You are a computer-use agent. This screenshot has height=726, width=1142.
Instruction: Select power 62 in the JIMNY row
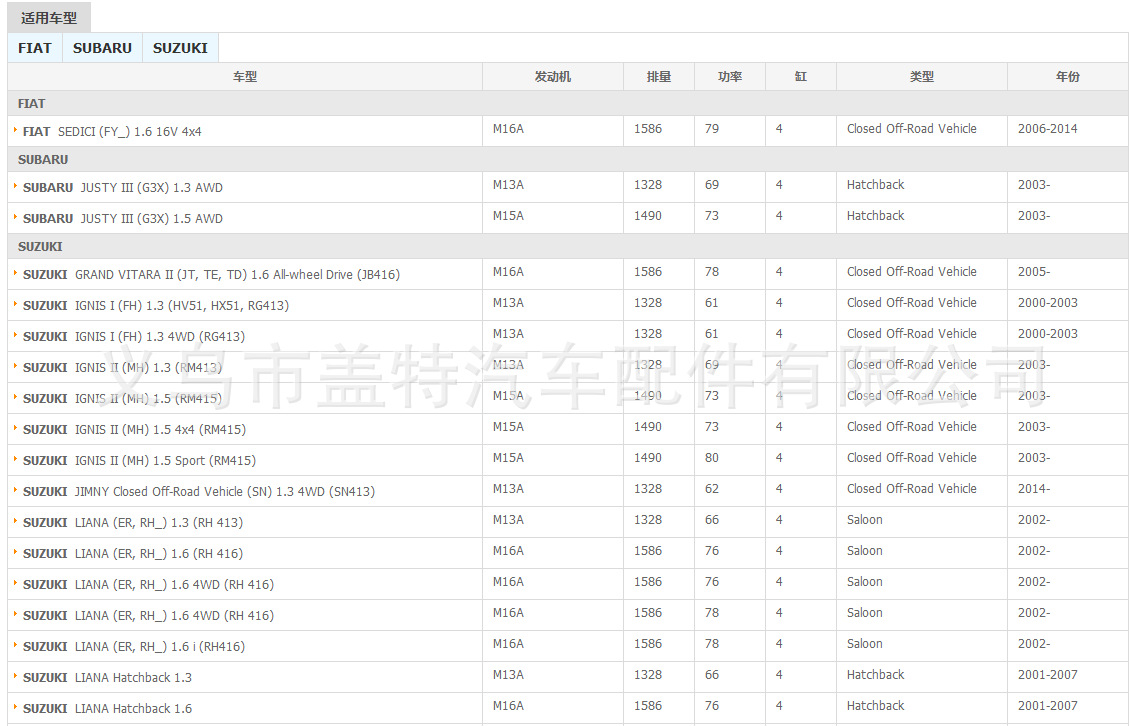712,489
